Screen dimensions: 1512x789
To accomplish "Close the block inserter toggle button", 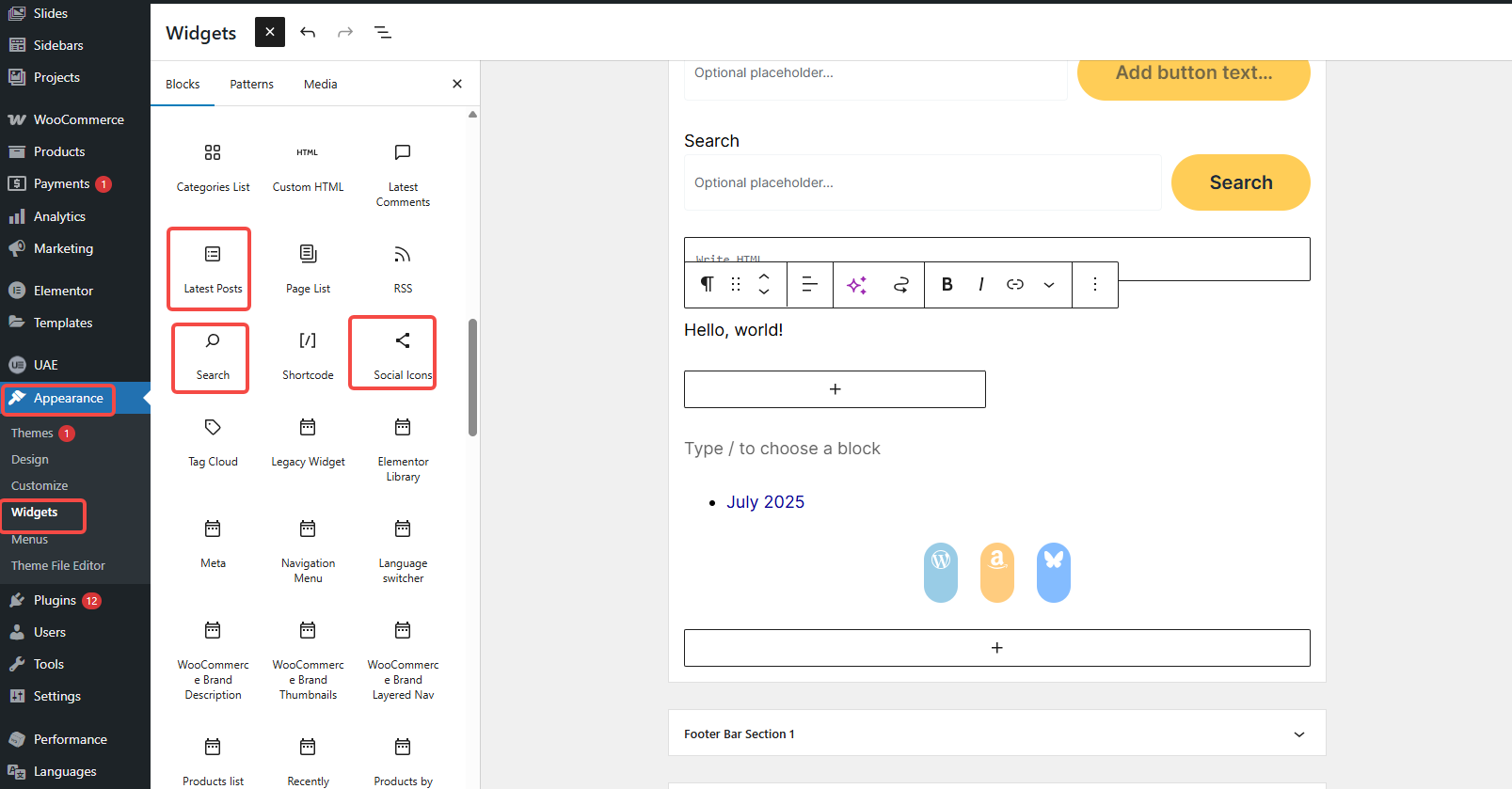I will click(x=270, y=32).
